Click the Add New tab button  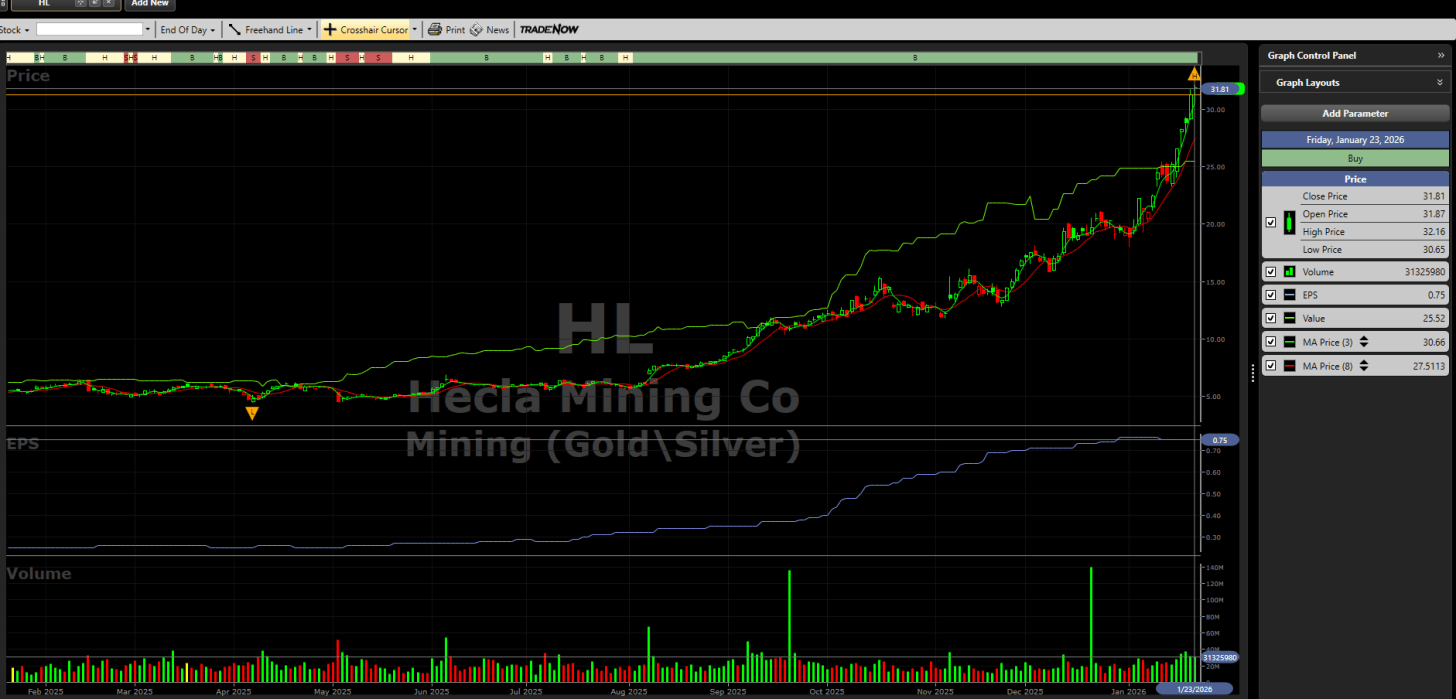pyautogui.click(x=150, y=3)
